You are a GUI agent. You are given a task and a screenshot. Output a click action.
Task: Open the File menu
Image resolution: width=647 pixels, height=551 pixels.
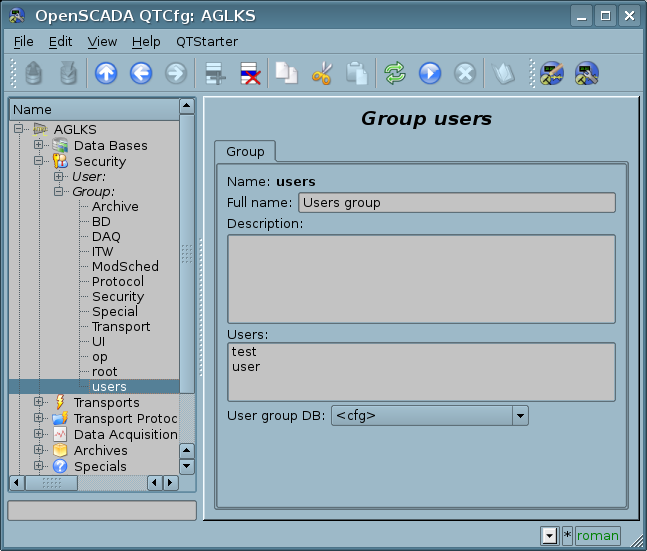pyautogui.click(x=24, y=42)
